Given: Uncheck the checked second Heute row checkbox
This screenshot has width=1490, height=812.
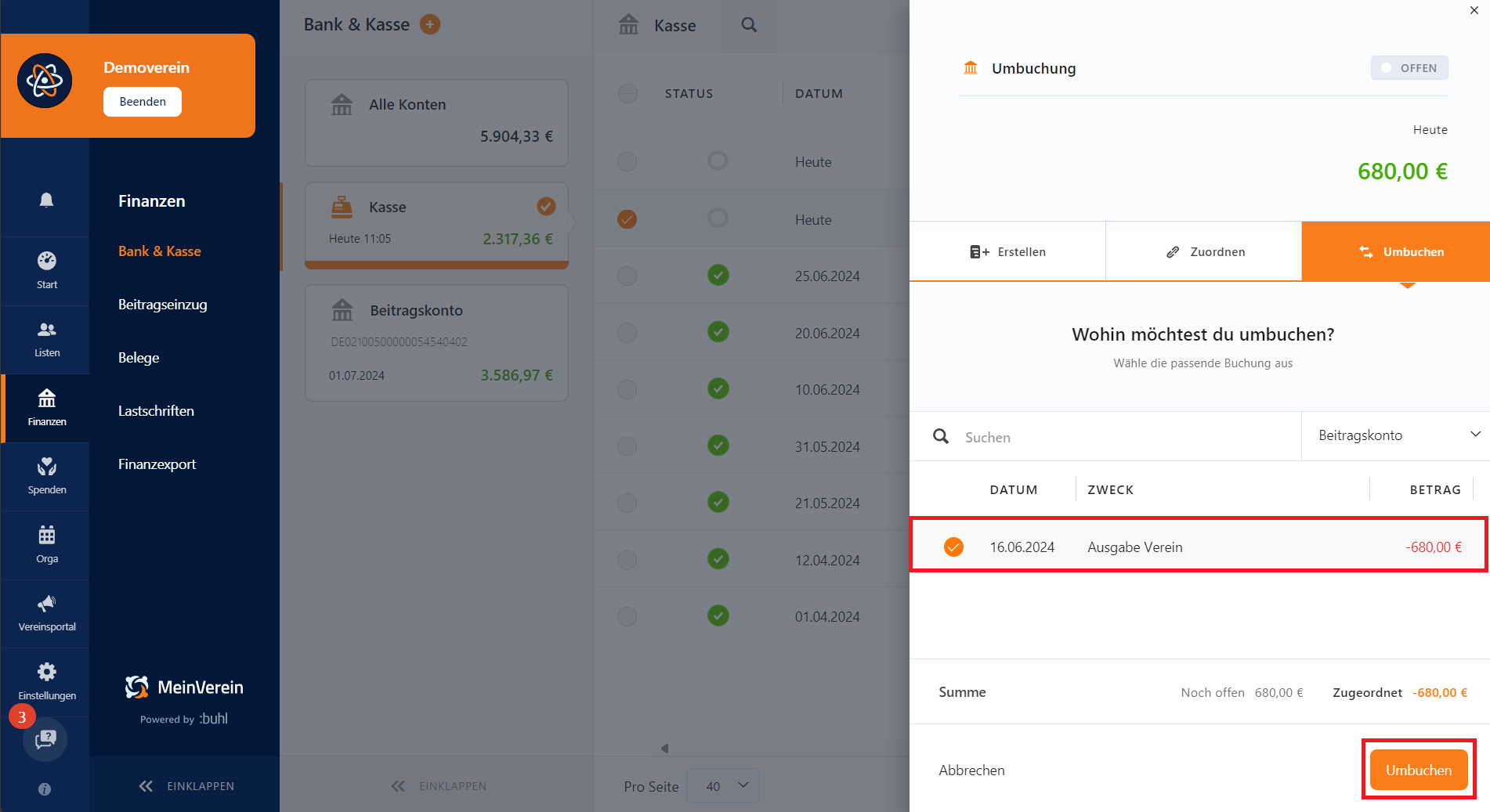Looking at the screenshot, I should click(x=627, y=219).
